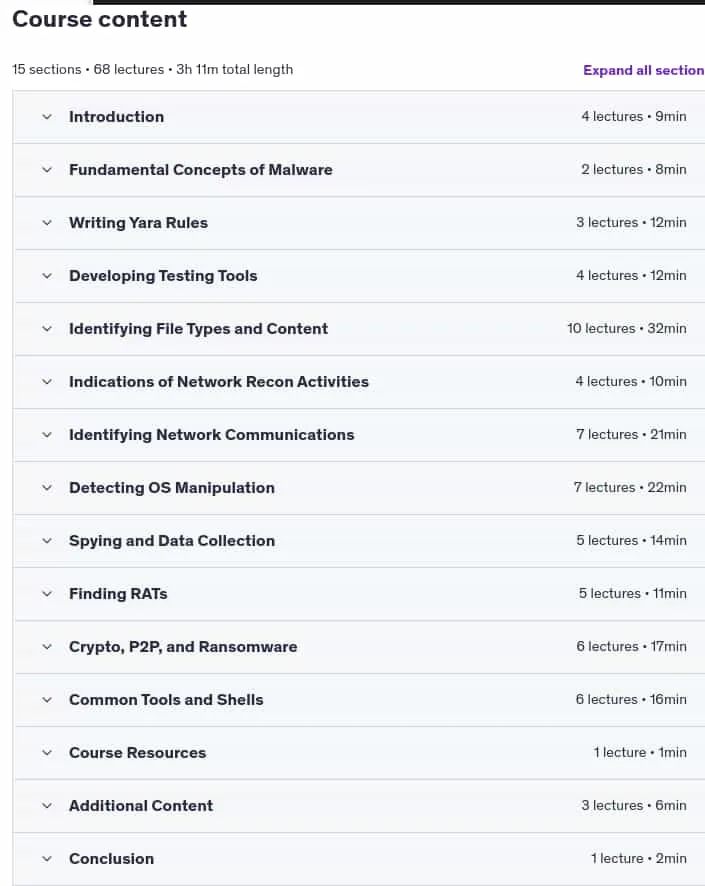705x886 pixels.
Task: Click chevron icon beside Finding RATs
Action: pyautogui.click(x=47, y=594)
